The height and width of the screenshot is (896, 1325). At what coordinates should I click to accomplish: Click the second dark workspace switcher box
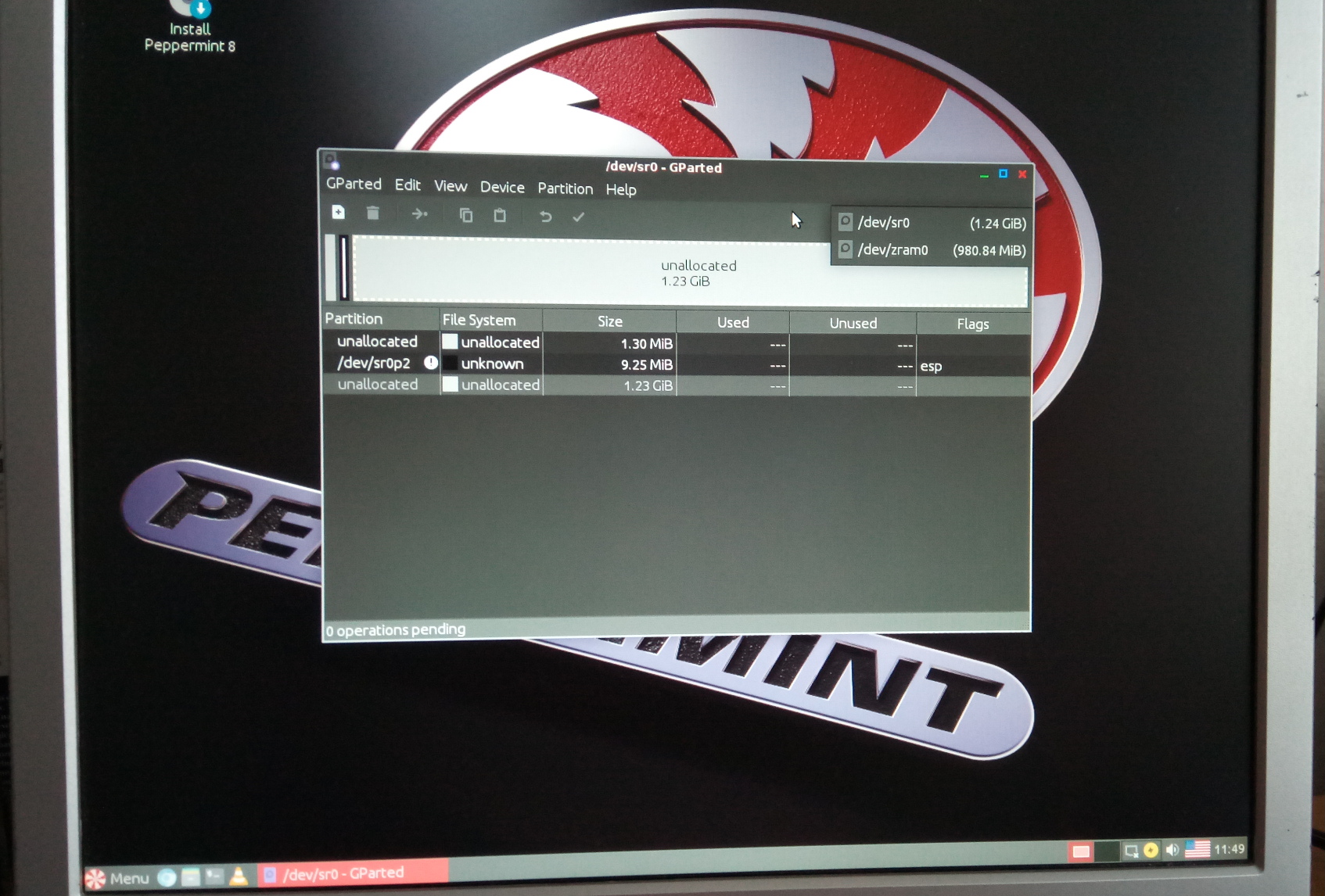coord(1106,851)
